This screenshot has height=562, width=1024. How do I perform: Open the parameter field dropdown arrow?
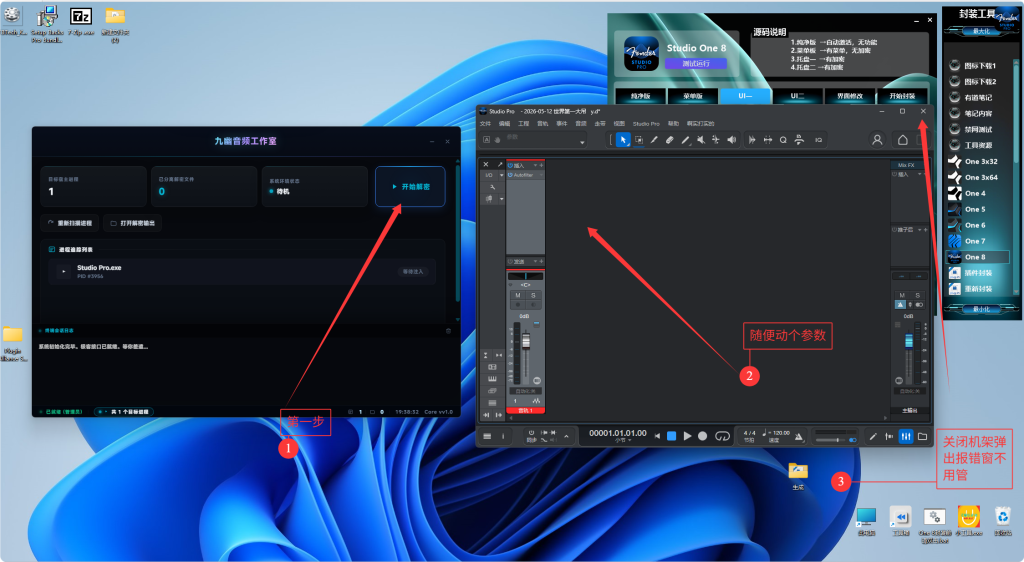click(x=582, y=142)
